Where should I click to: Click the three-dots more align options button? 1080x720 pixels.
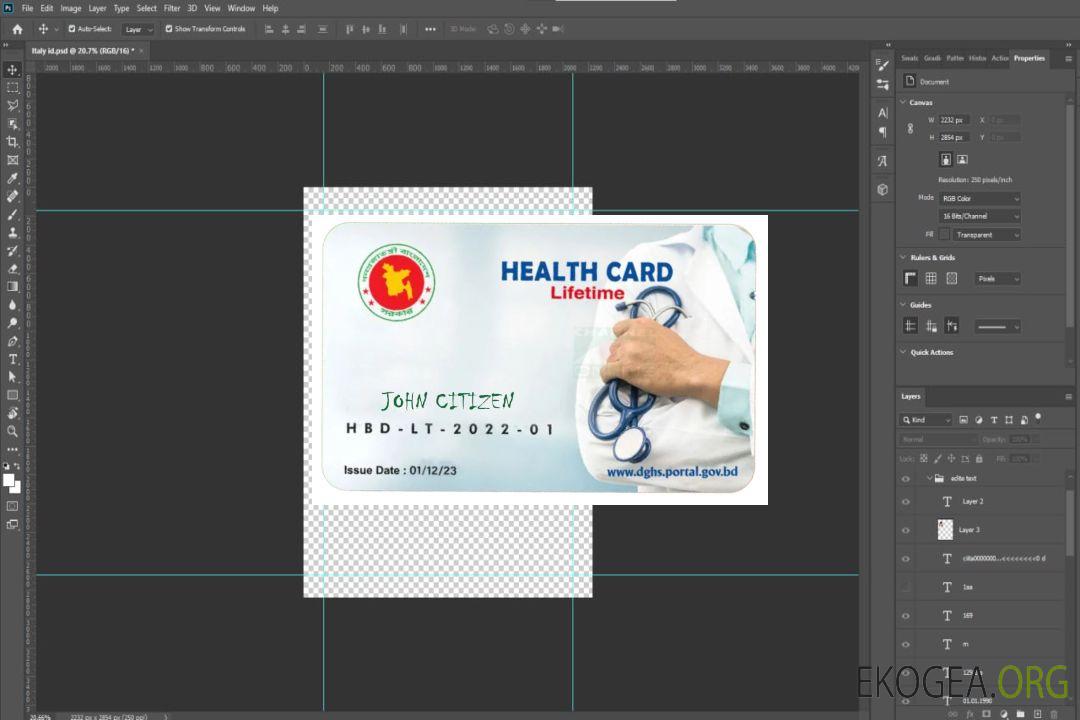pyautogui.click(x=430, y=29)
